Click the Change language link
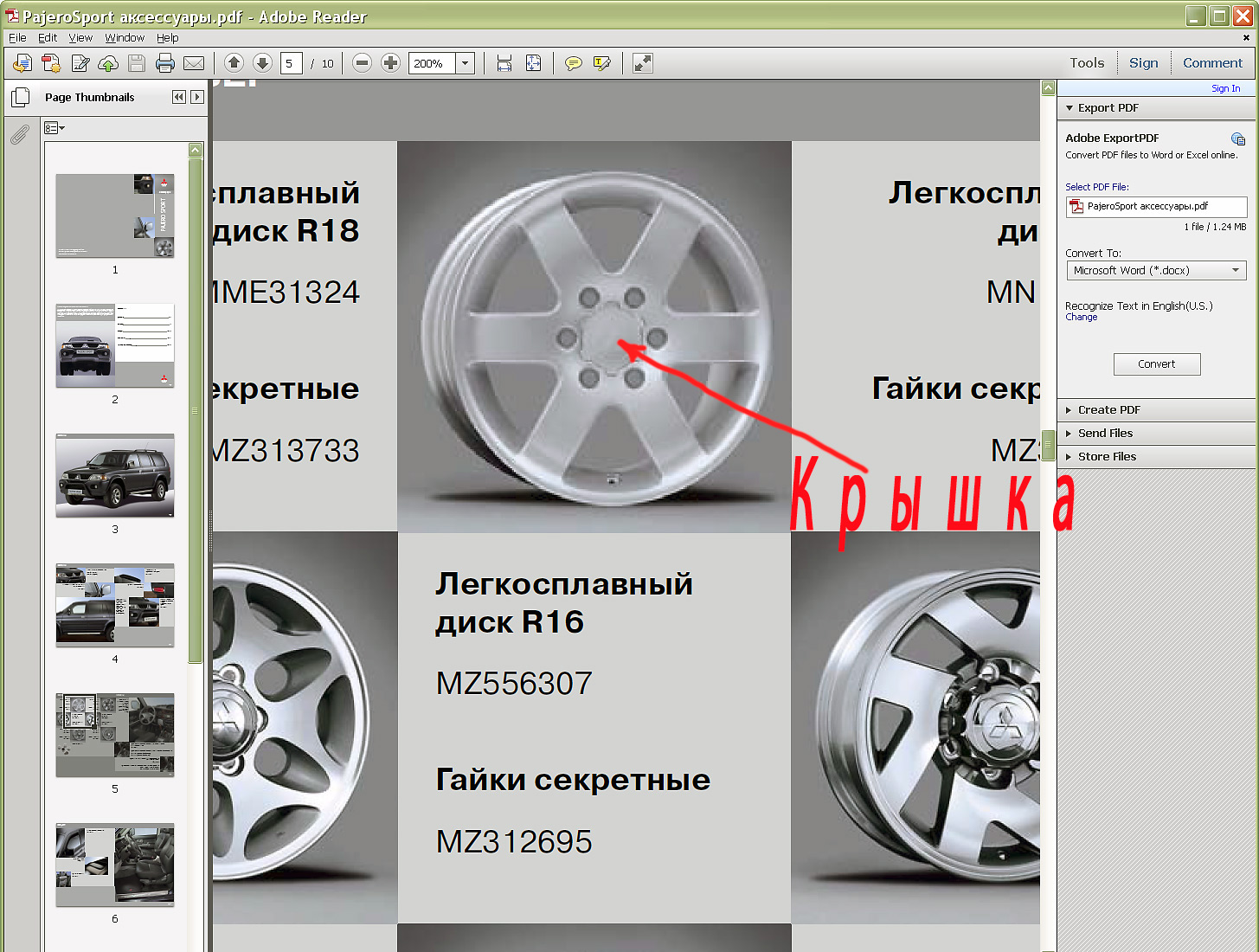This screenshot has width=1259, height=952. coord(1081,318)
